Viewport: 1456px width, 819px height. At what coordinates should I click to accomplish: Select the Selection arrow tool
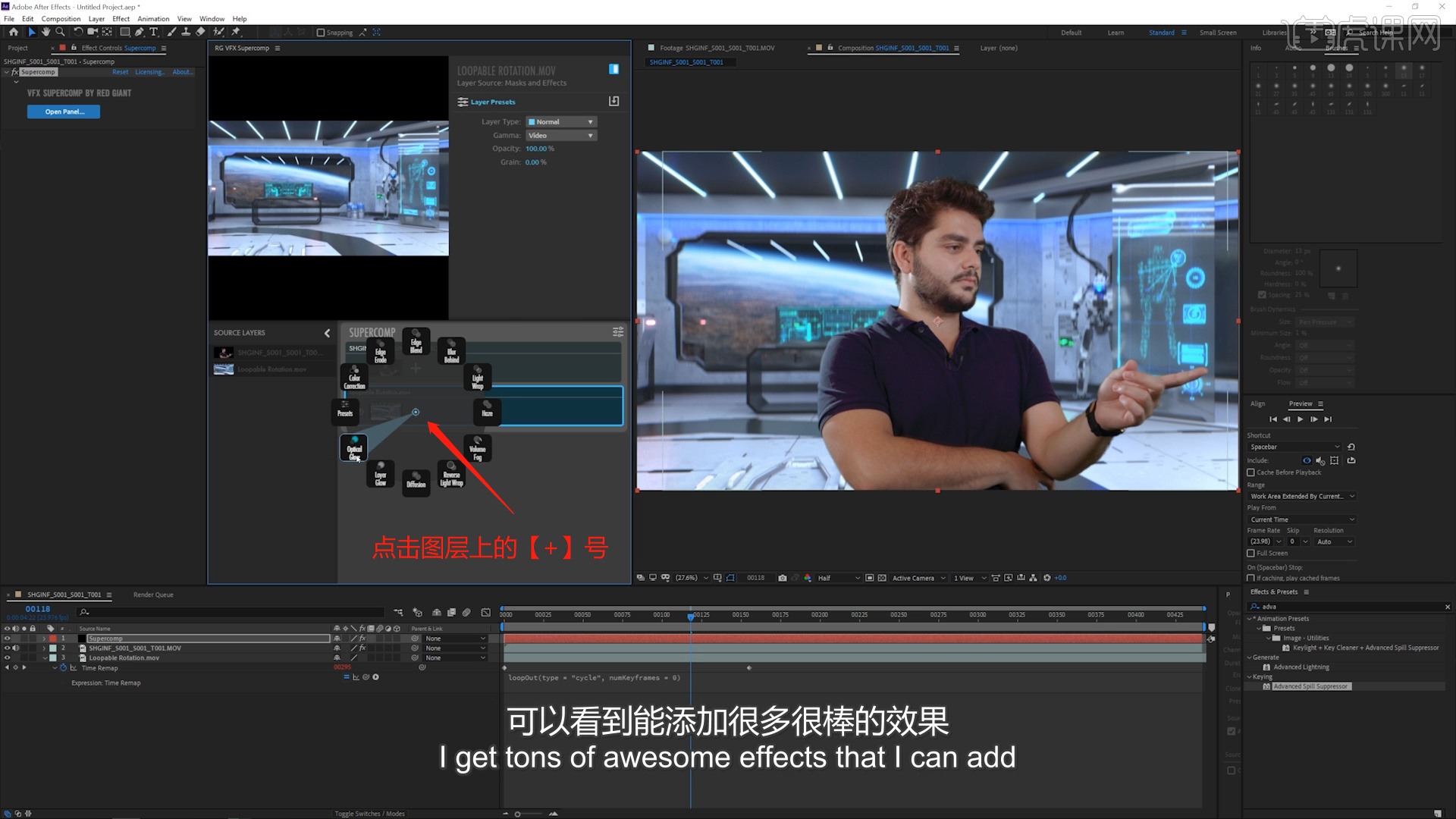(31, 32)
